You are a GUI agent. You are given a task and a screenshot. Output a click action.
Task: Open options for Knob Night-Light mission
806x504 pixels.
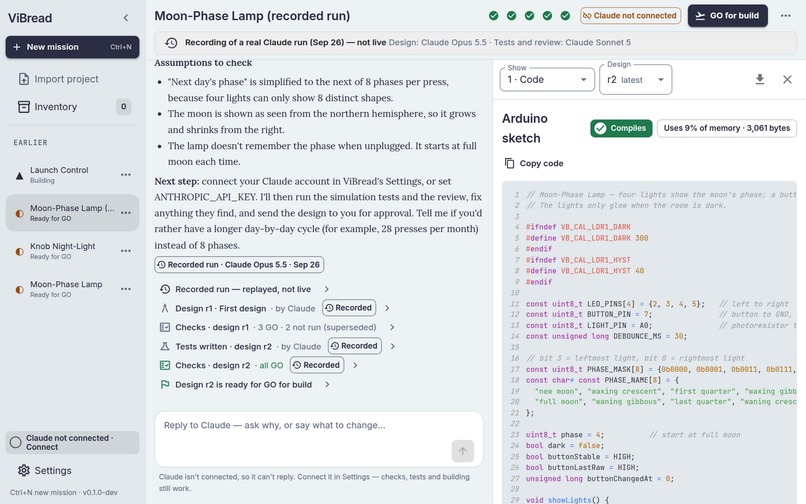(x=126, y=250)
